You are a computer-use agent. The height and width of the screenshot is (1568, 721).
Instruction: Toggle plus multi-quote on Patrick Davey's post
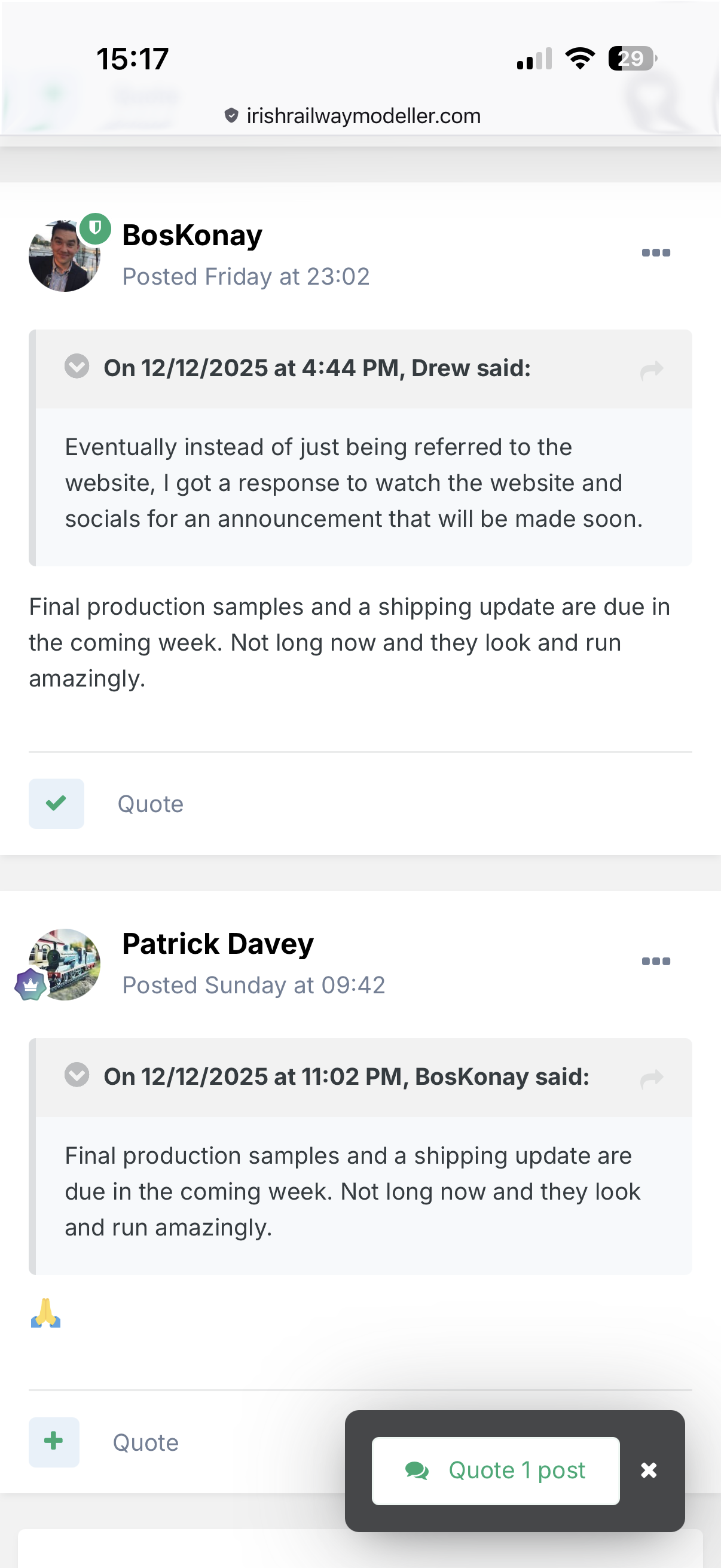tap(54, 1441)
